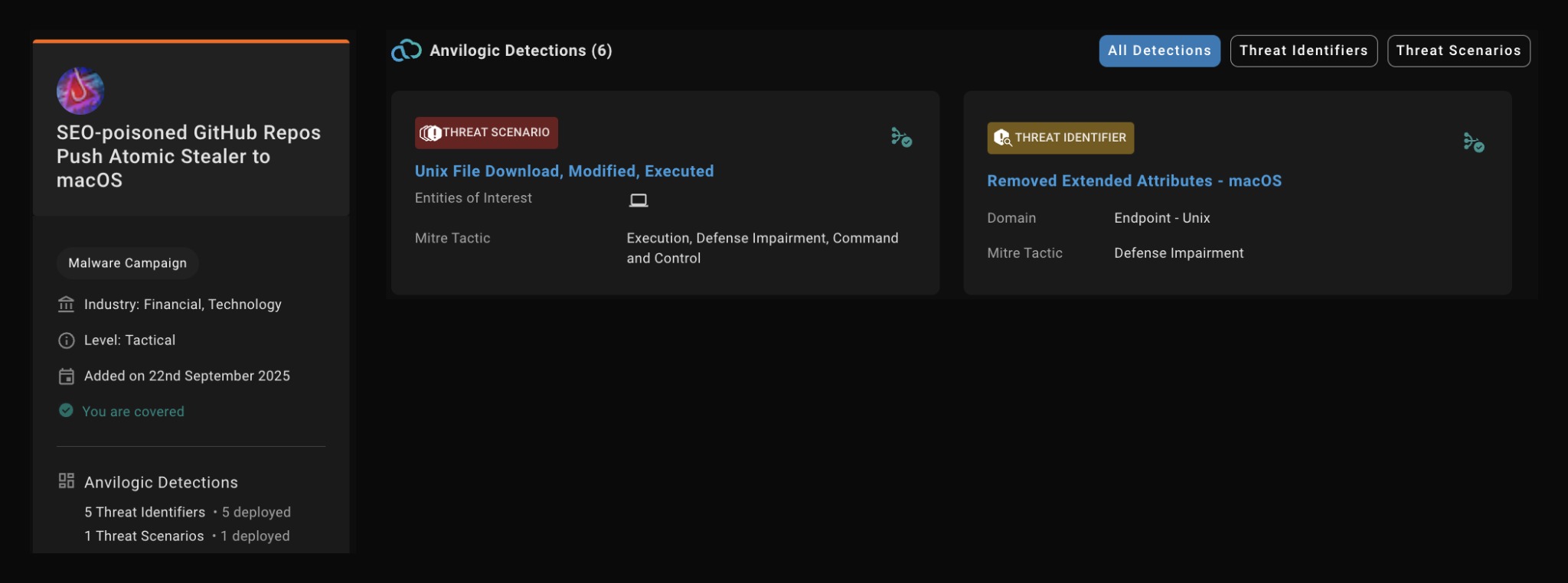
Task: Click the Industry building icon
Action: click(x=67, y=305)
